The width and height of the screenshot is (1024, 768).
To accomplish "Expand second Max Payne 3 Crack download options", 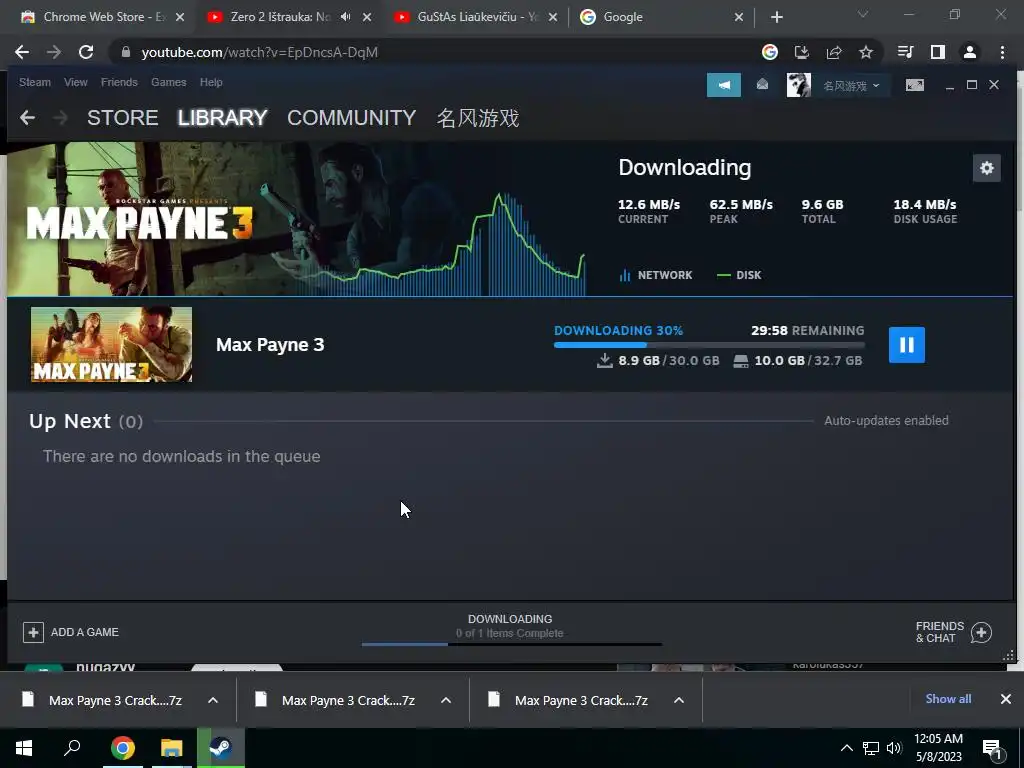I will tap(446, 700).
